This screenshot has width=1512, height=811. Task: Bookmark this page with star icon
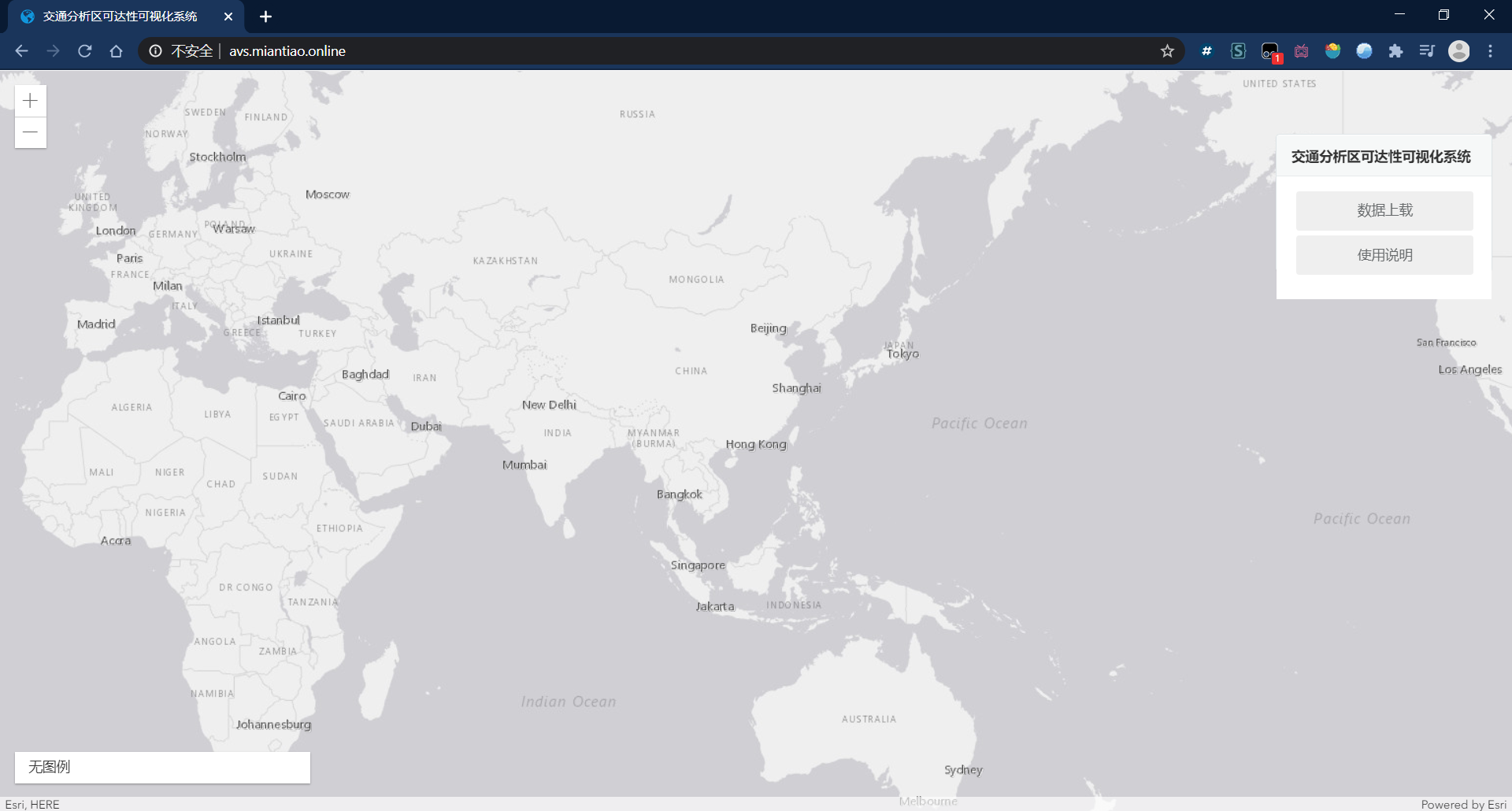click(1167, 51)
